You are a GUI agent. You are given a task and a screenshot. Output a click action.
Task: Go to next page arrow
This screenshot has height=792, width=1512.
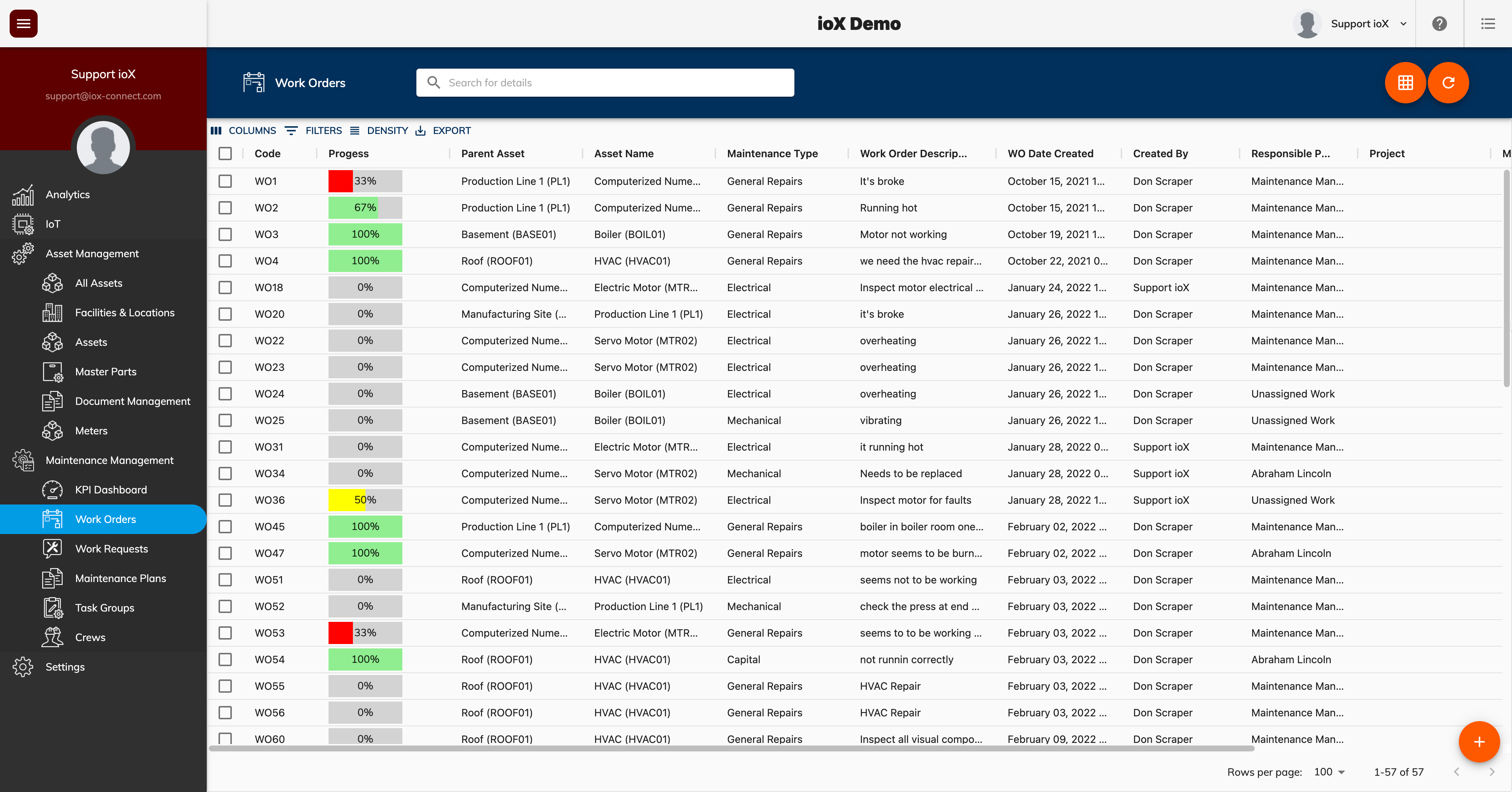pyautogui.click(x=1491, y=772)
